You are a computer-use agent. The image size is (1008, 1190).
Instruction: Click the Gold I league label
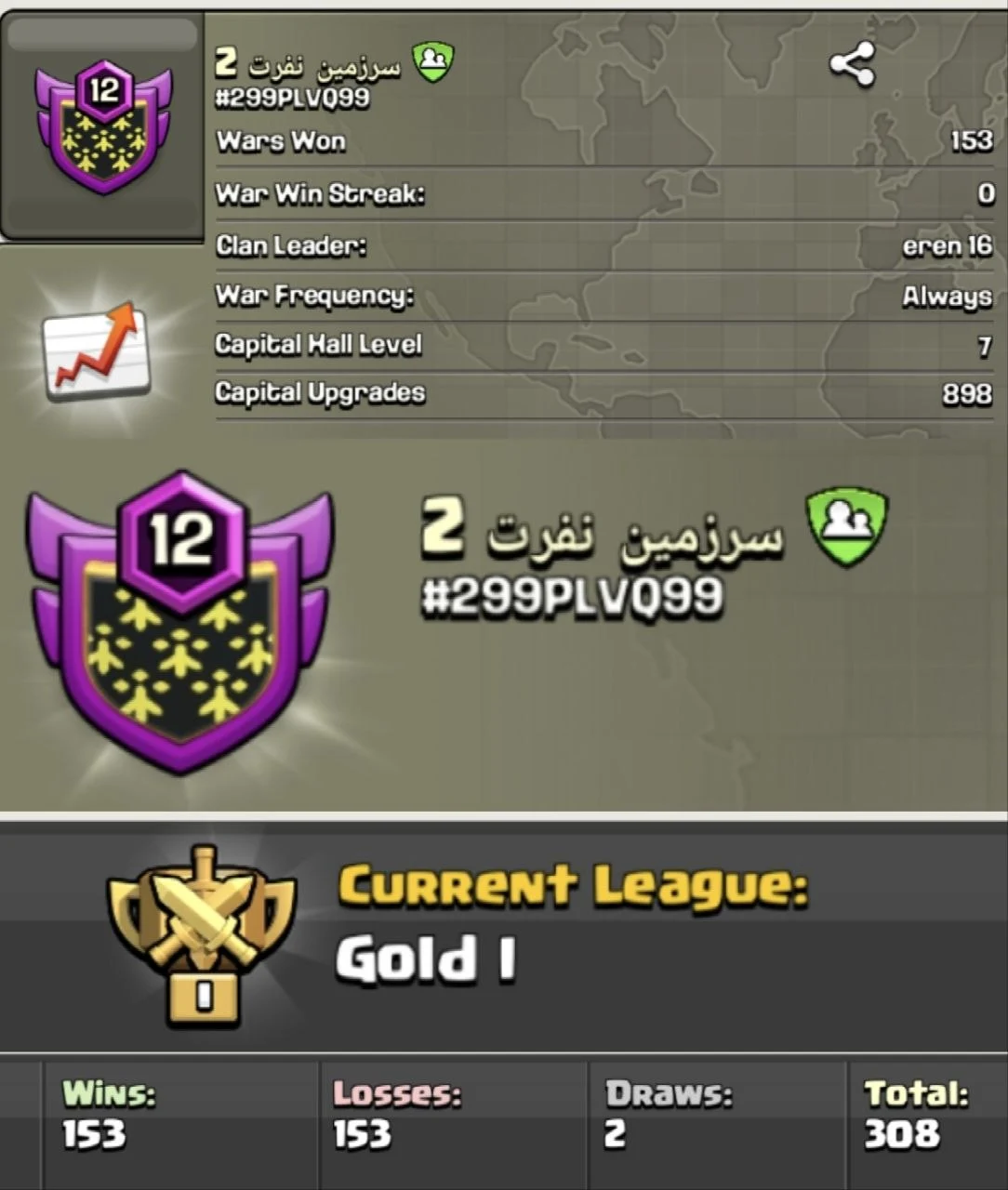coord(425,959)
